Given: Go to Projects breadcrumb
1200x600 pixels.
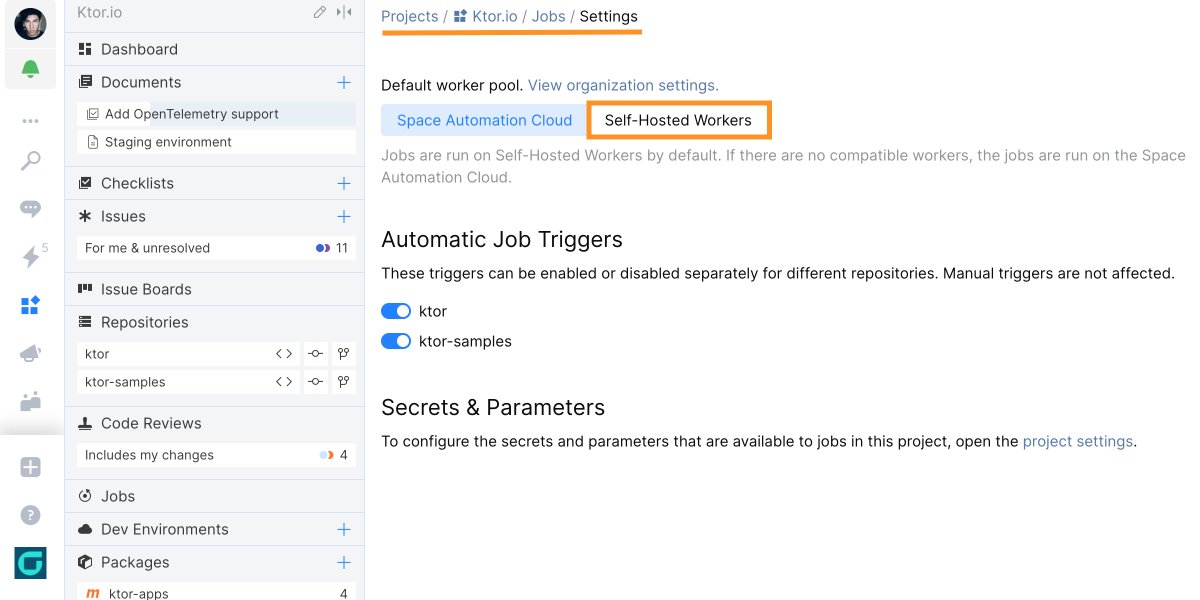Looking at the screenshot, I should pos(409,16).
